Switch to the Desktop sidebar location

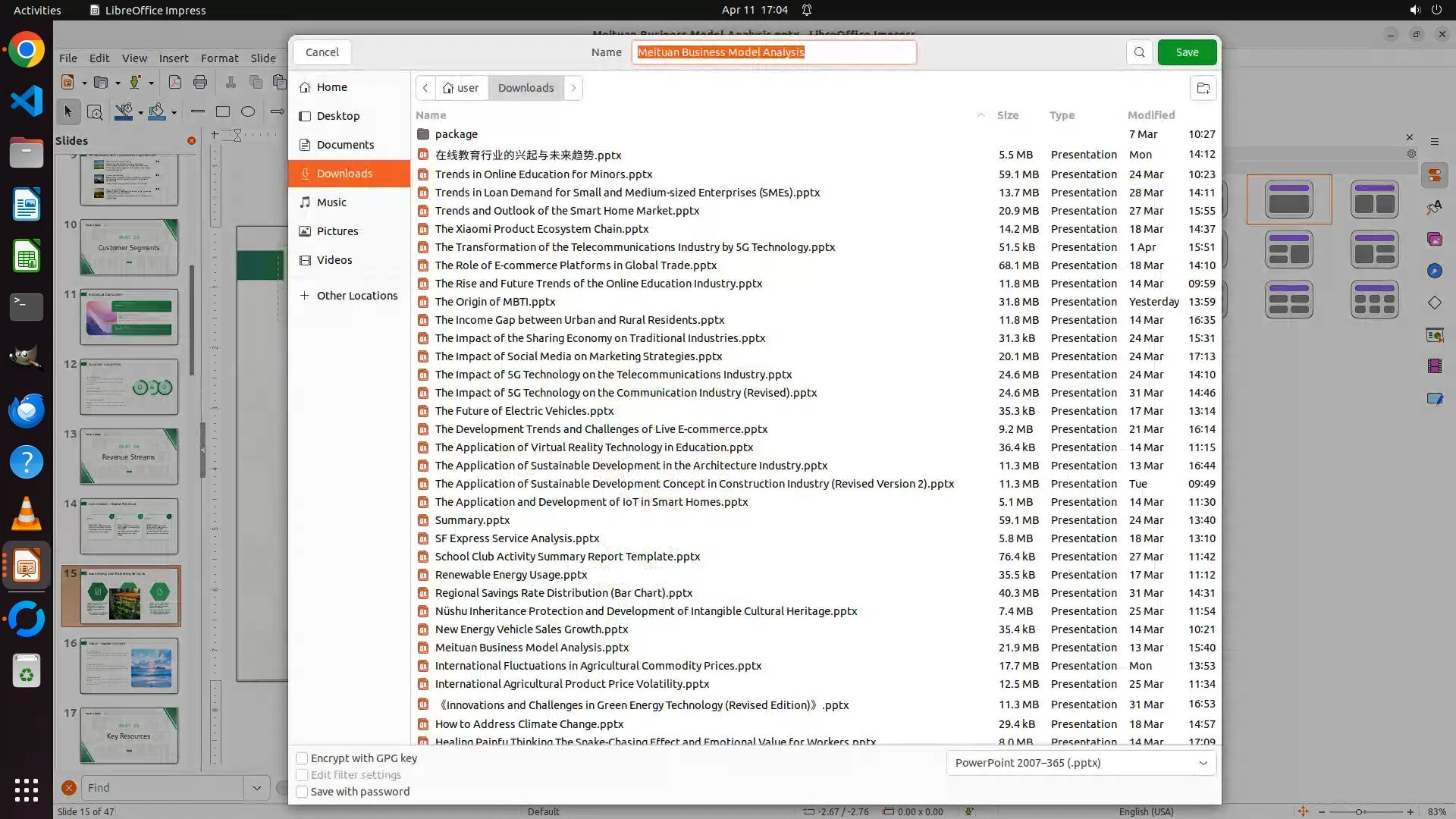pos(338,116)
